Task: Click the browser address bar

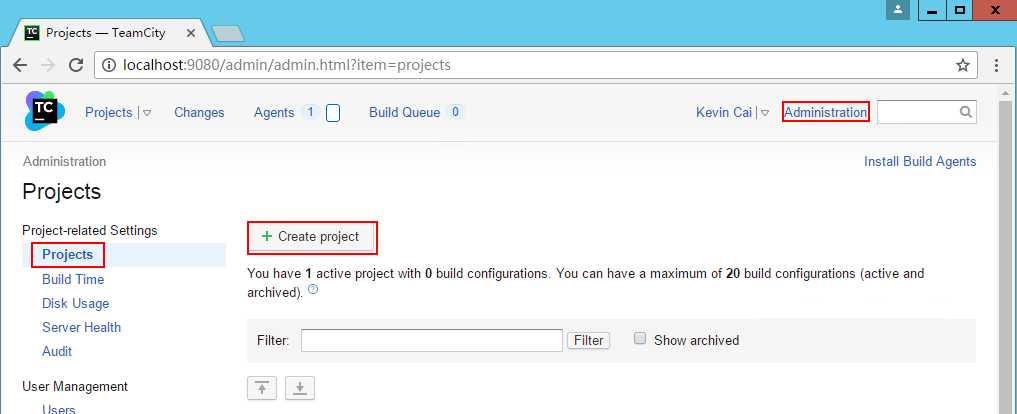Action: (x=535, y=65)
